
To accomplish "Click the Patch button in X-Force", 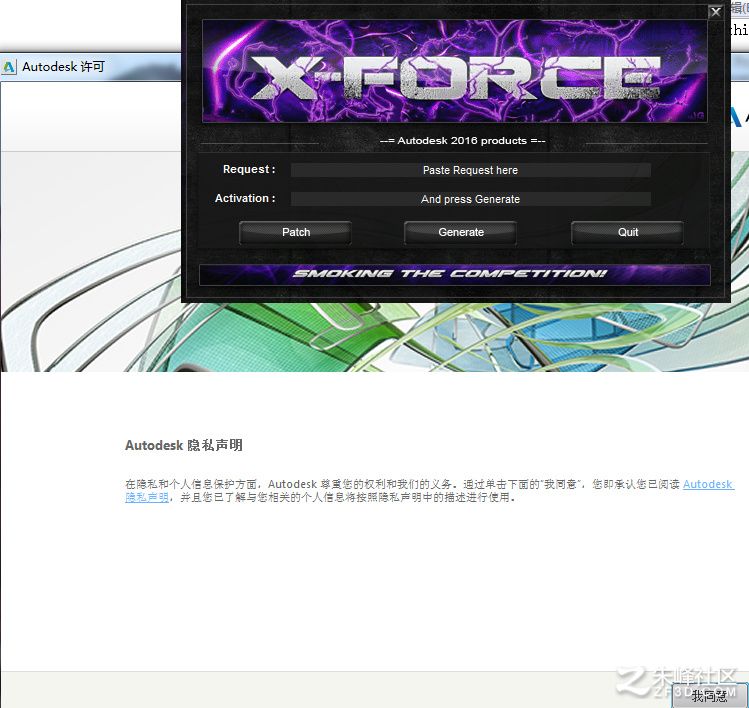I will click(295, 233).
